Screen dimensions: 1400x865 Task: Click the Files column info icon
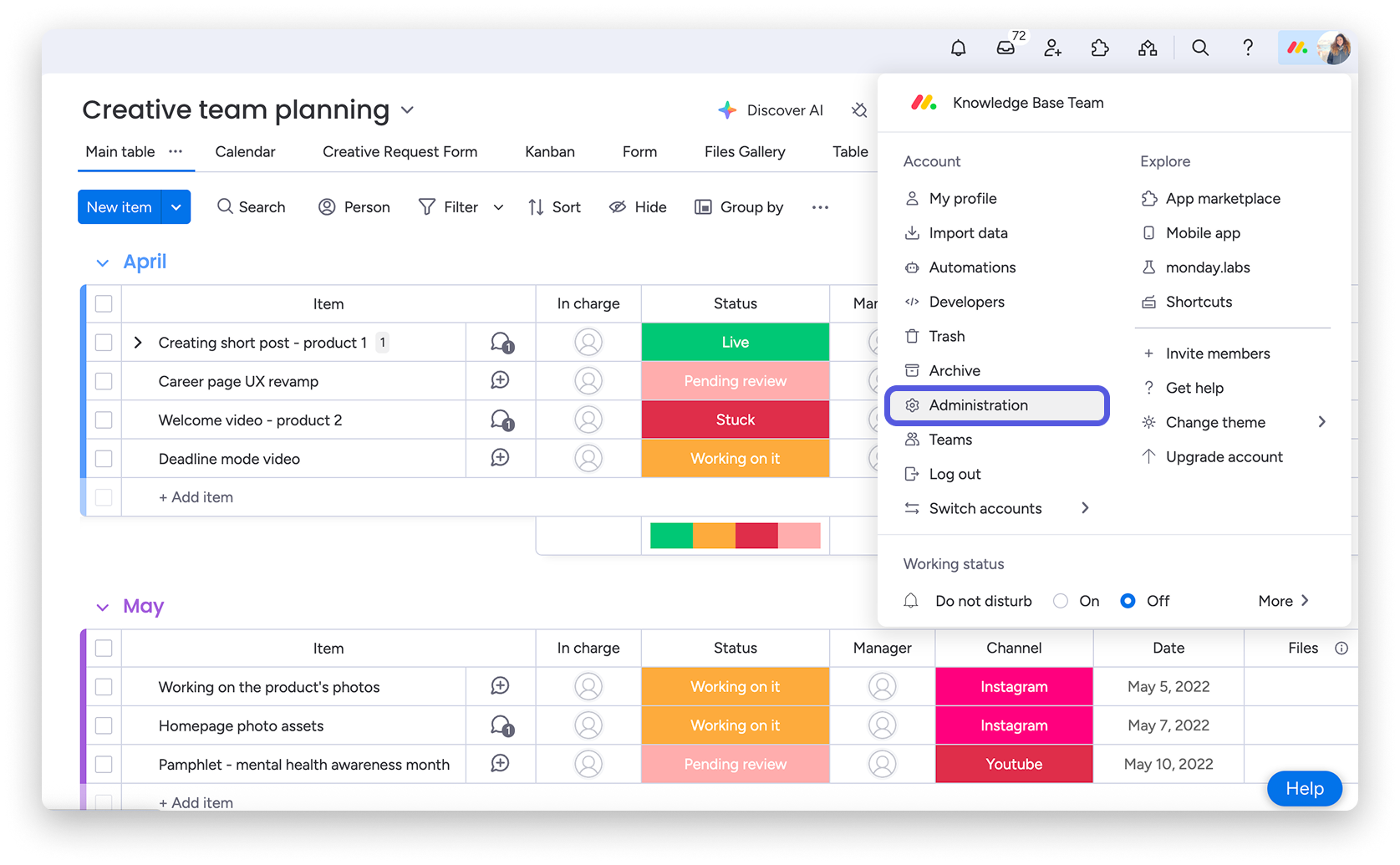[x=1341, y=649]
